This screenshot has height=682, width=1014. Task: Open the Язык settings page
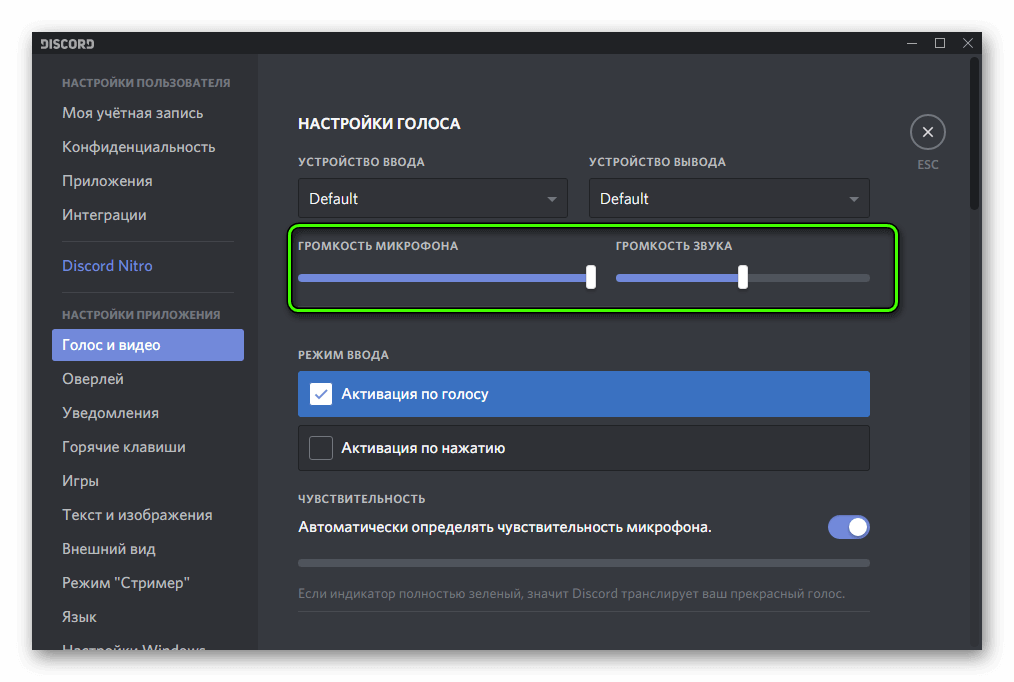tap(78, 617)
